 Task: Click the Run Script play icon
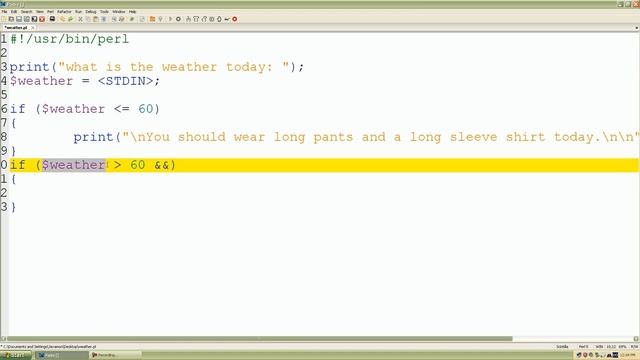[171, 19]
